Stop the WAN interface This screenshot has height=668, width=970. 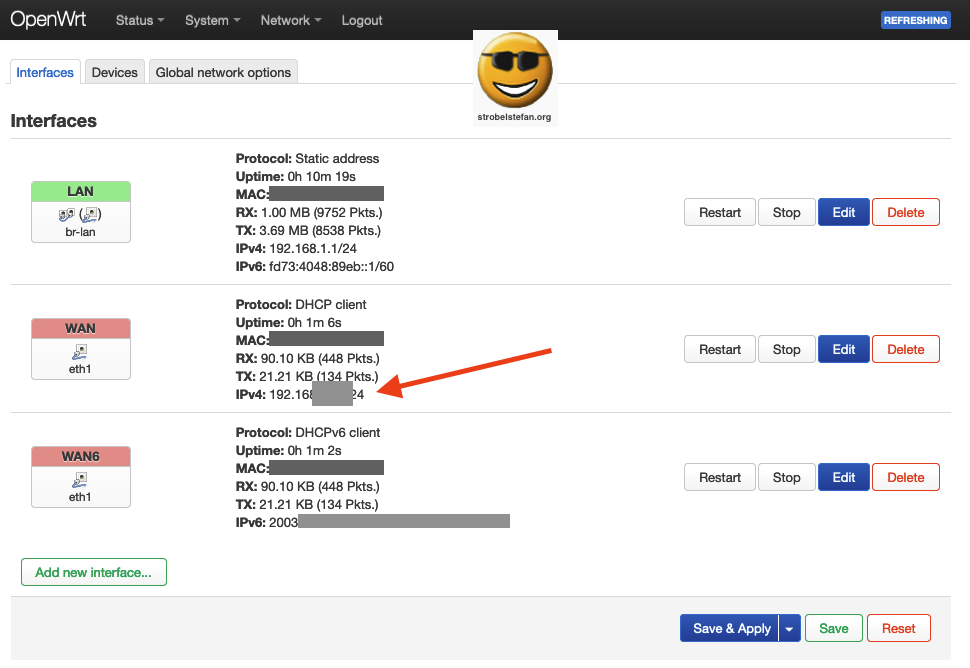tap(786, 349)
